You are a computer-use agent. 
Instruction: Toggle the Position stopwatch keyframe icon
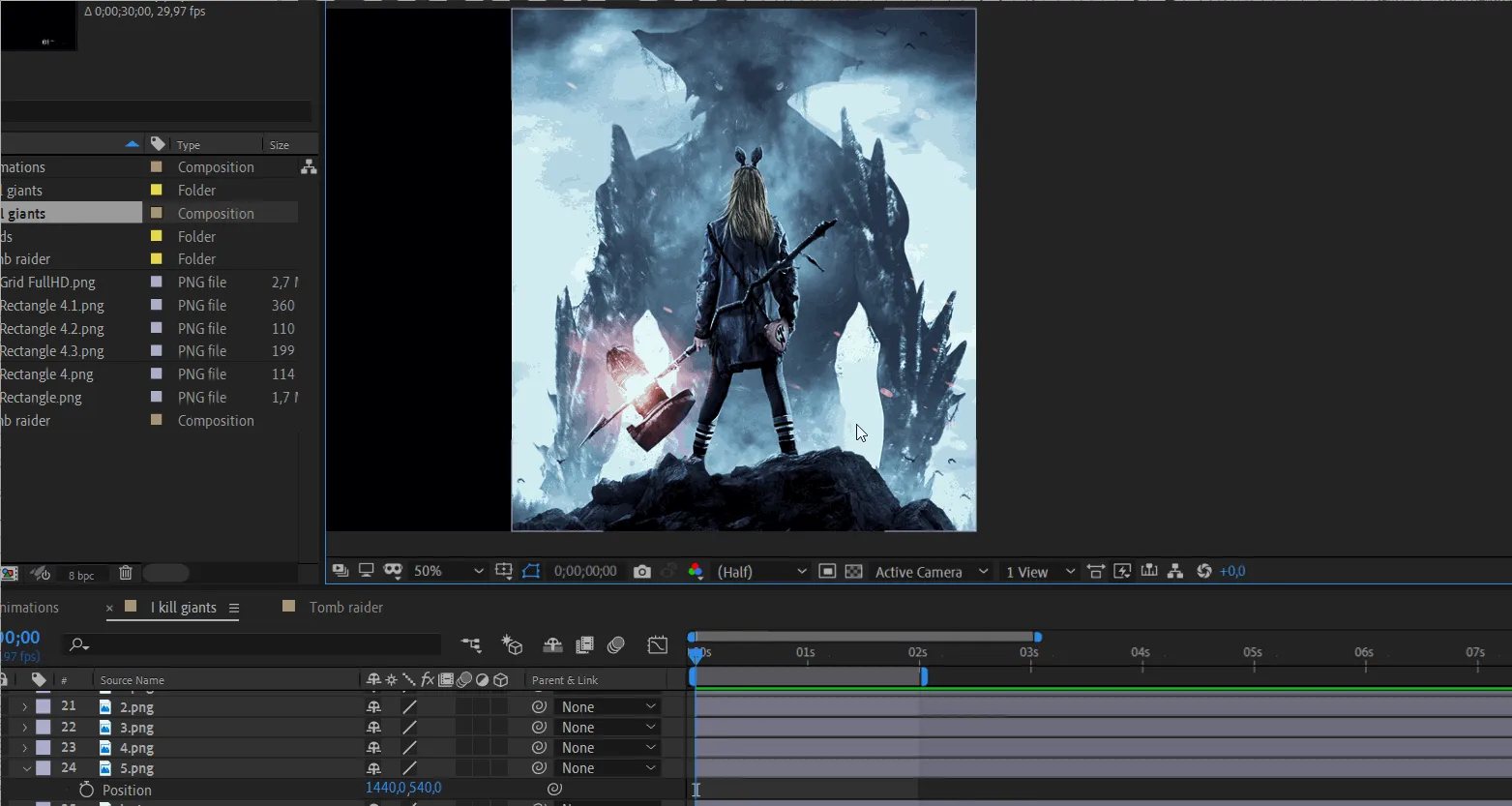[86, 790]
